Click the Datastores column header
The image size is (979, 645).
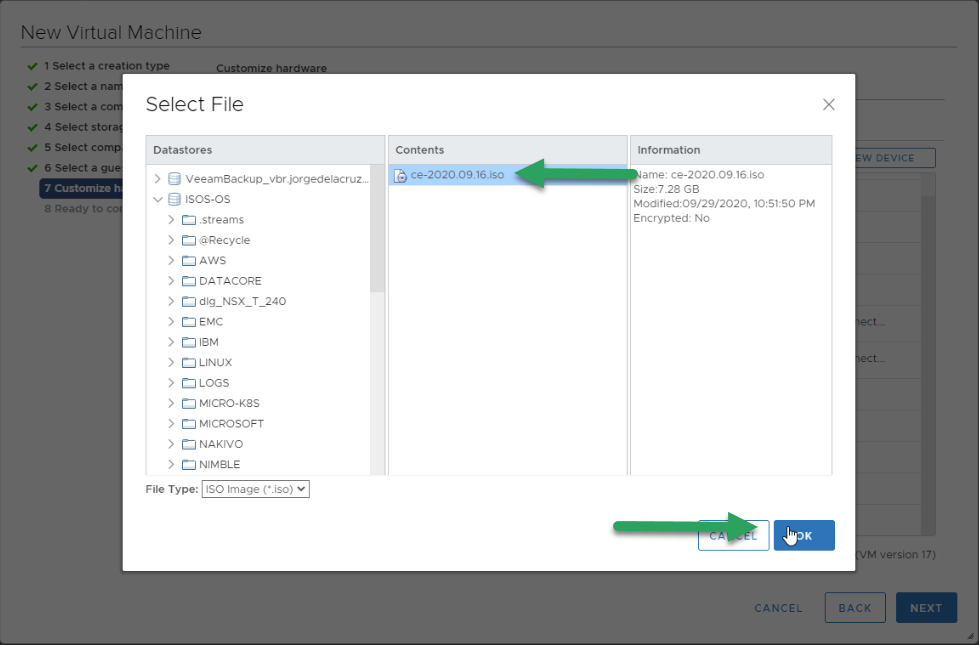pos(265,150)
